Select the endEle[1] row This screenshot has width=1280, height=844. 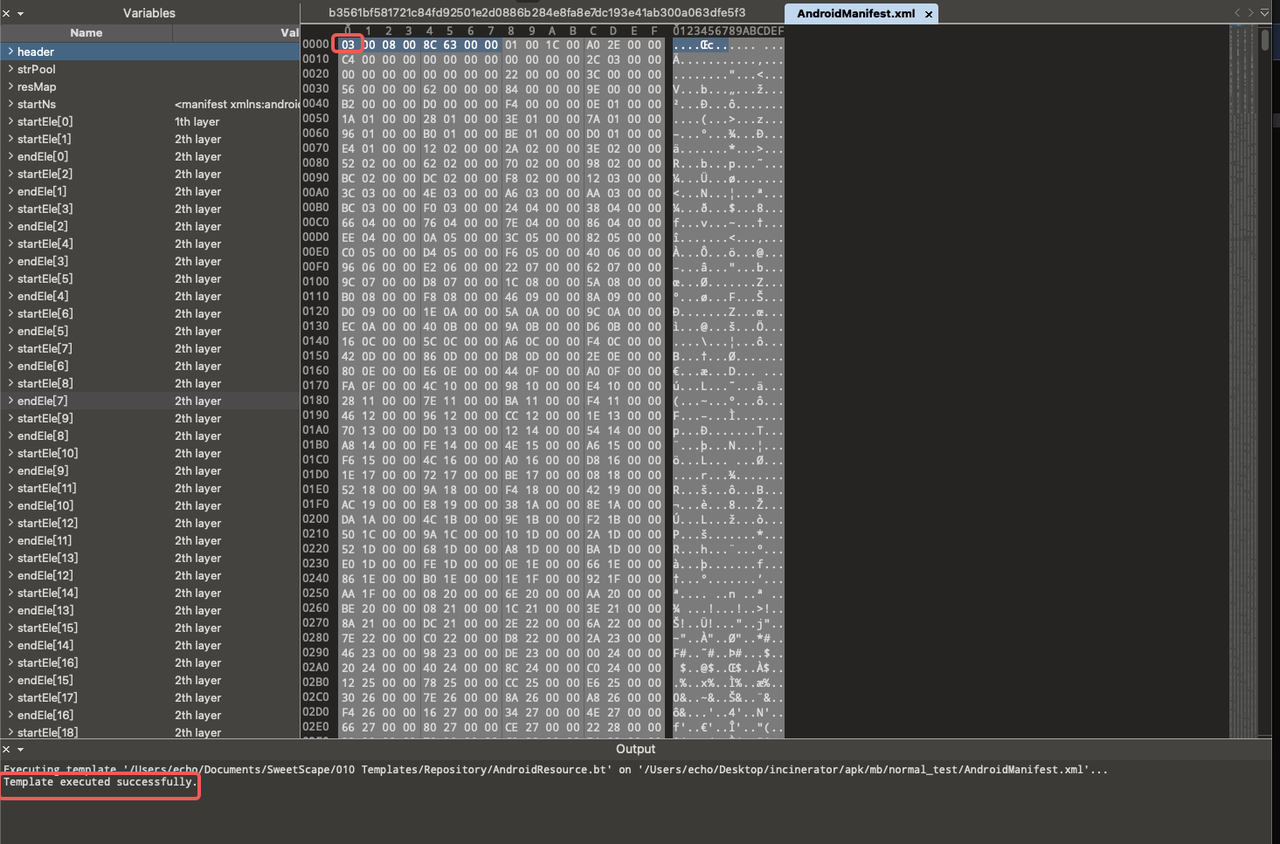click(x=150, y=192)
